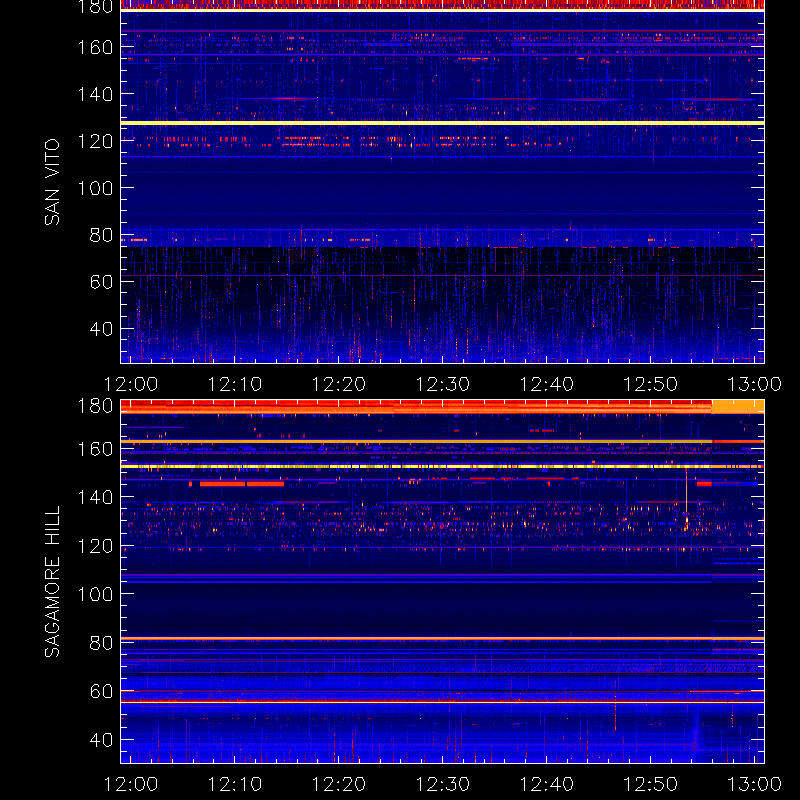This screenshot has height=800, width=800.
Task: Click the SAN VITO axis title
Action: click(52, 182)
